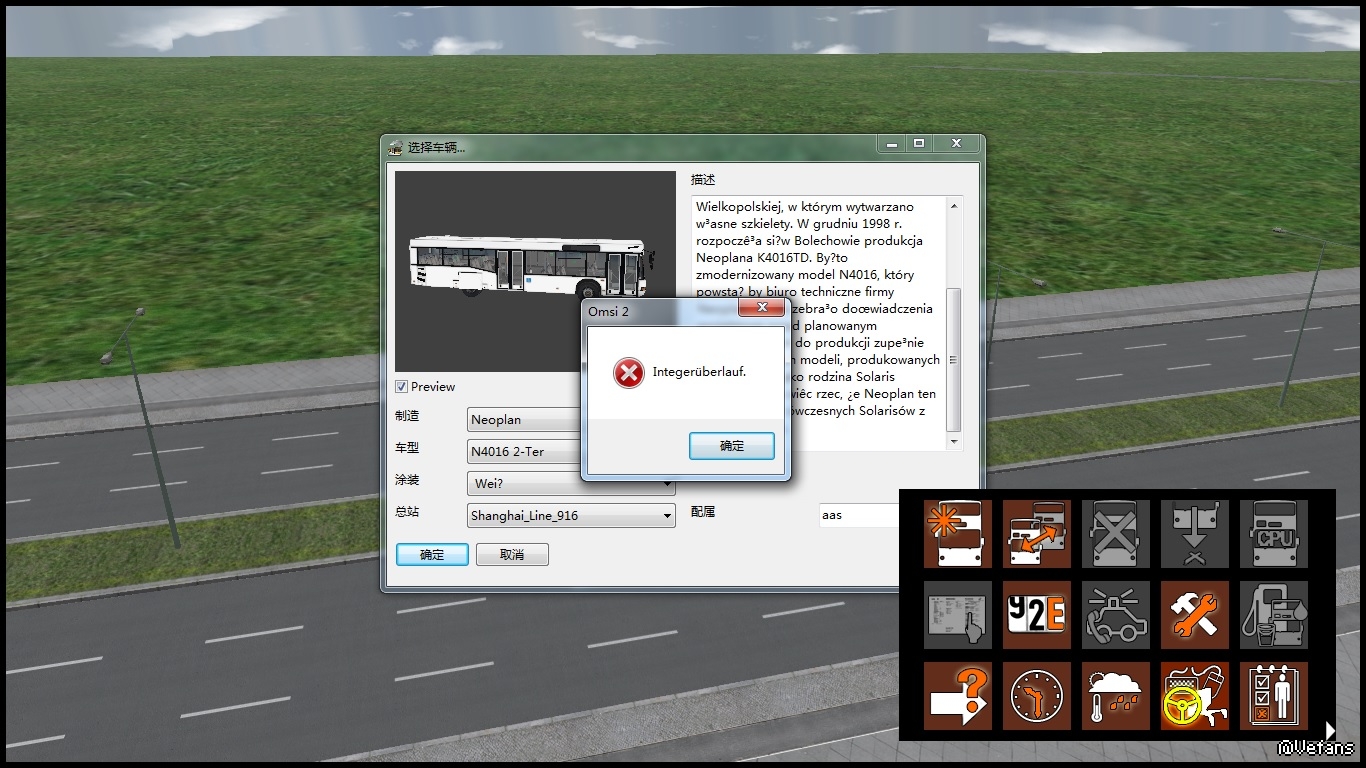
Task: Close the 选择车辆 vehicle dialog window
Action: point(956,144)
